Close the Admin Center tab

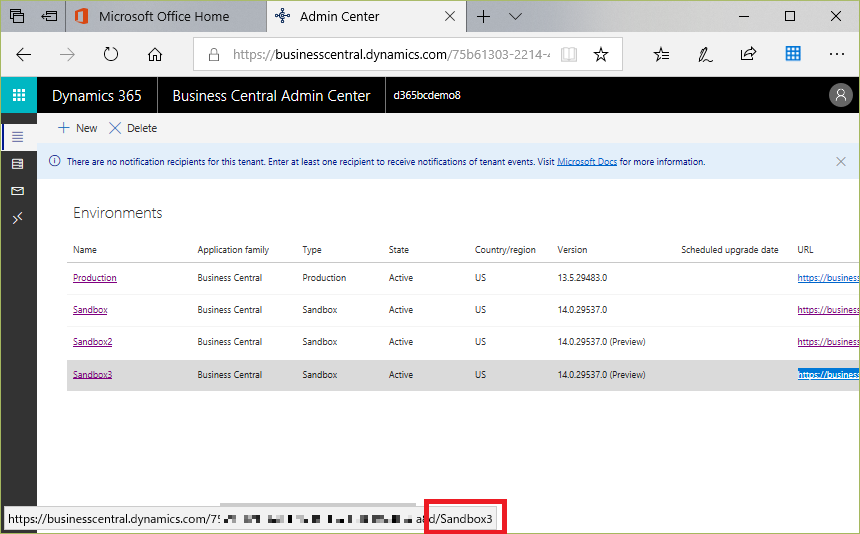click(450, 16)
